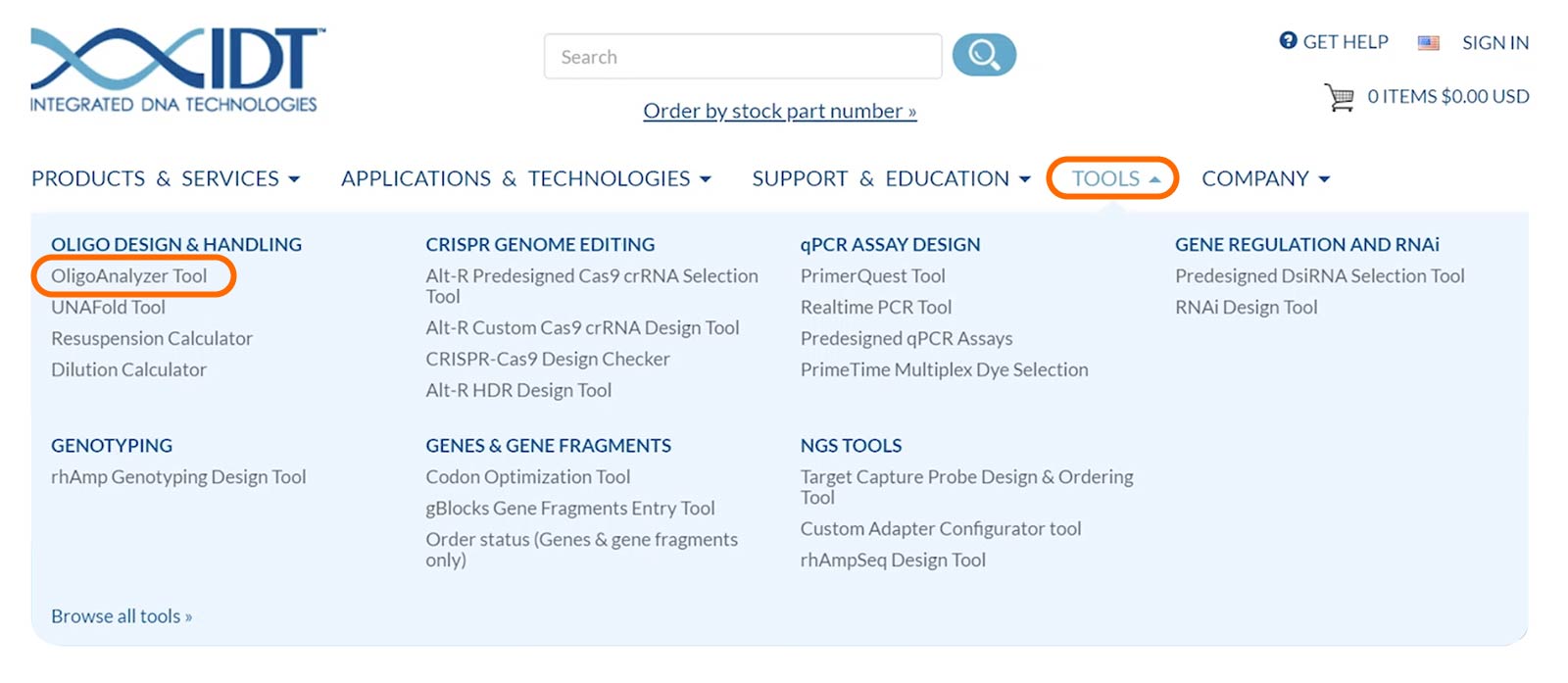Click Browse all tools link
This screenshot has height=683, width=1568.
(x=122, y=615)
